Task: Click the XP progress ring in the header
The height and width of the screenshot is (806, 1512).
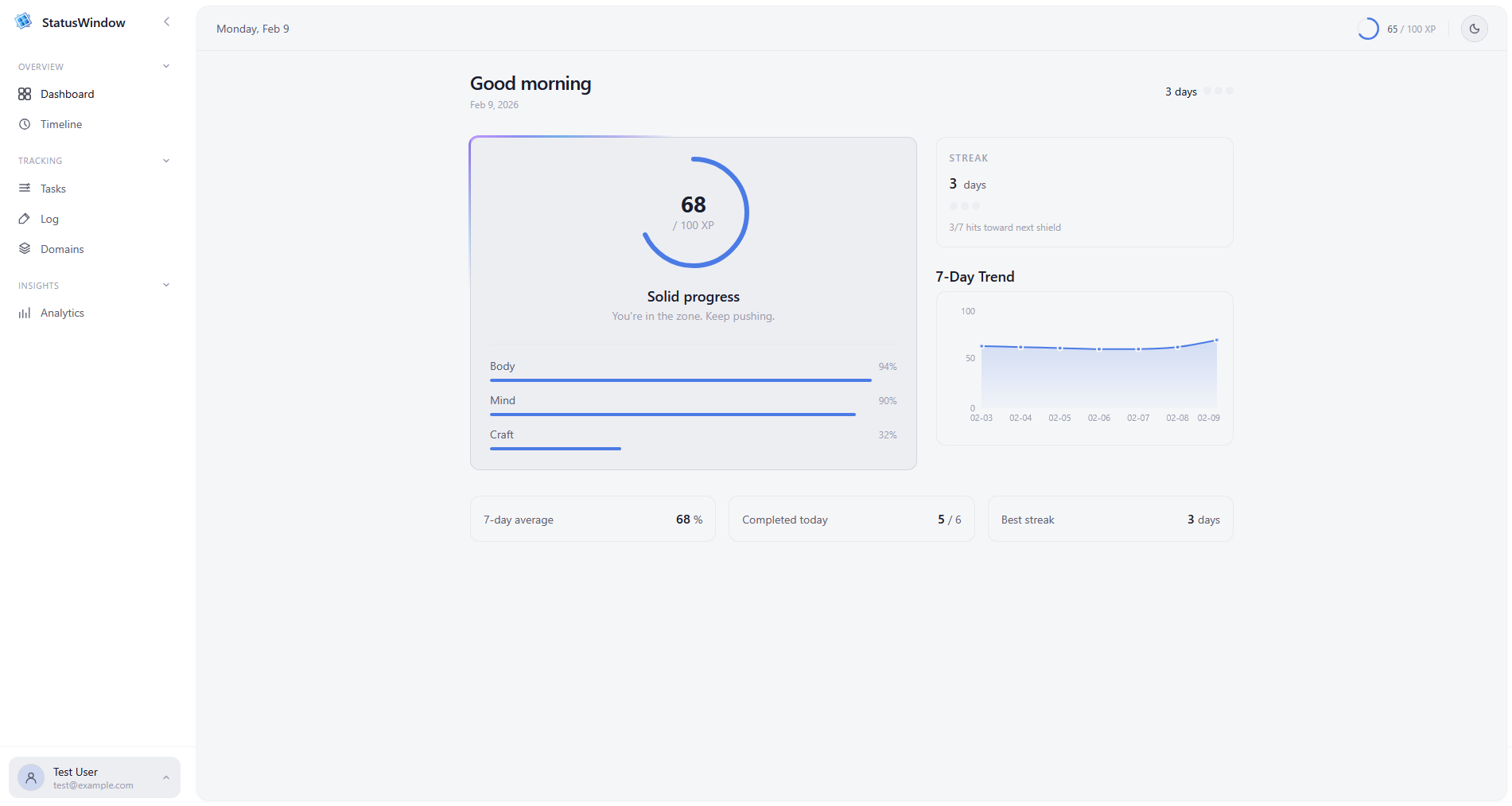Action: 1369,29
